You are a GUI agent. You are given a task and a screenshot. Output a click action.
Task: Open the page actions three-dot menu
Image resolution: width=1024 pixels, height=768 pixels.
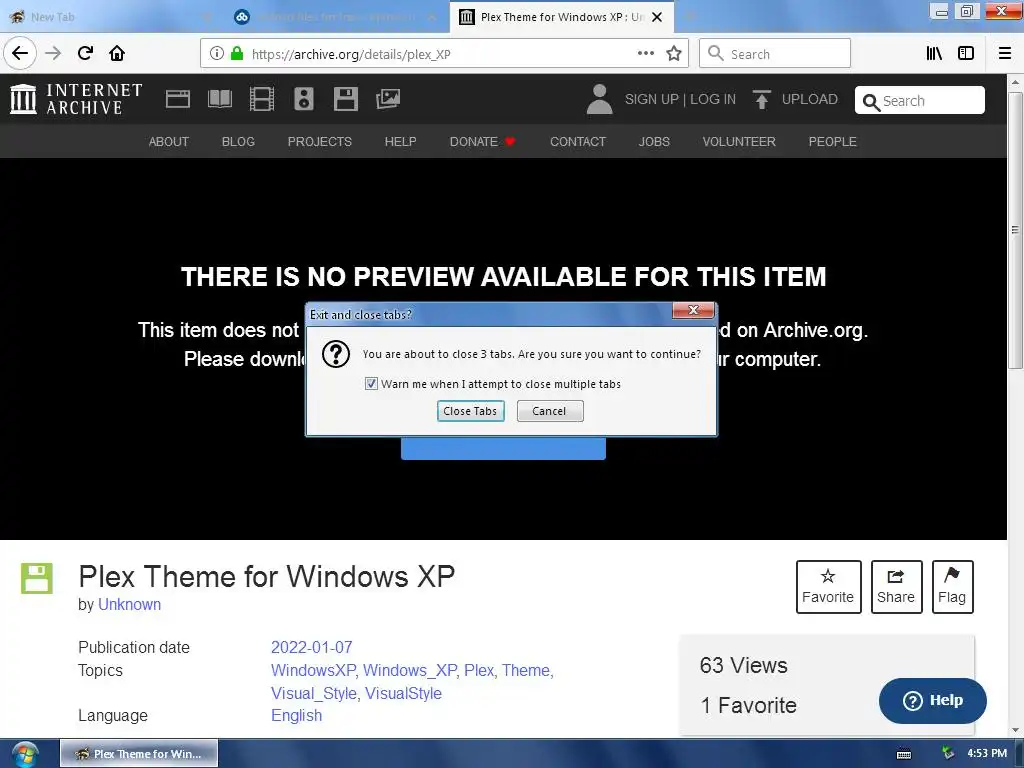645,54
